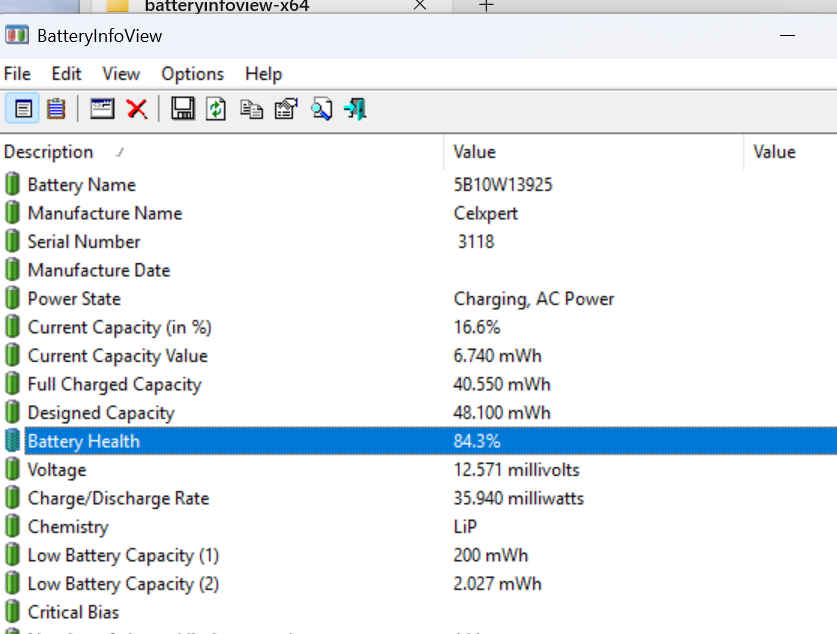Open the File menu

[17, 74]
